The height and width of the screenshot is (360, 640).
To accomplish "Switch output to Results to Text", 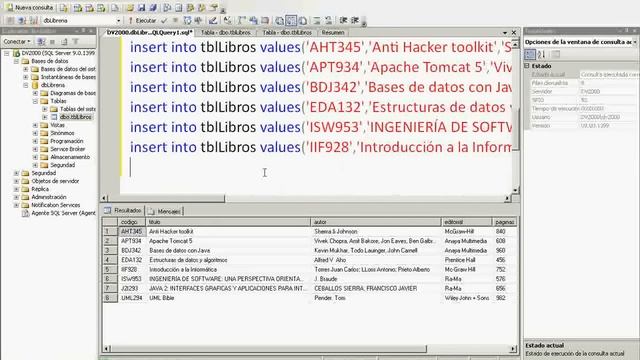I will click(x=280, y=20).
